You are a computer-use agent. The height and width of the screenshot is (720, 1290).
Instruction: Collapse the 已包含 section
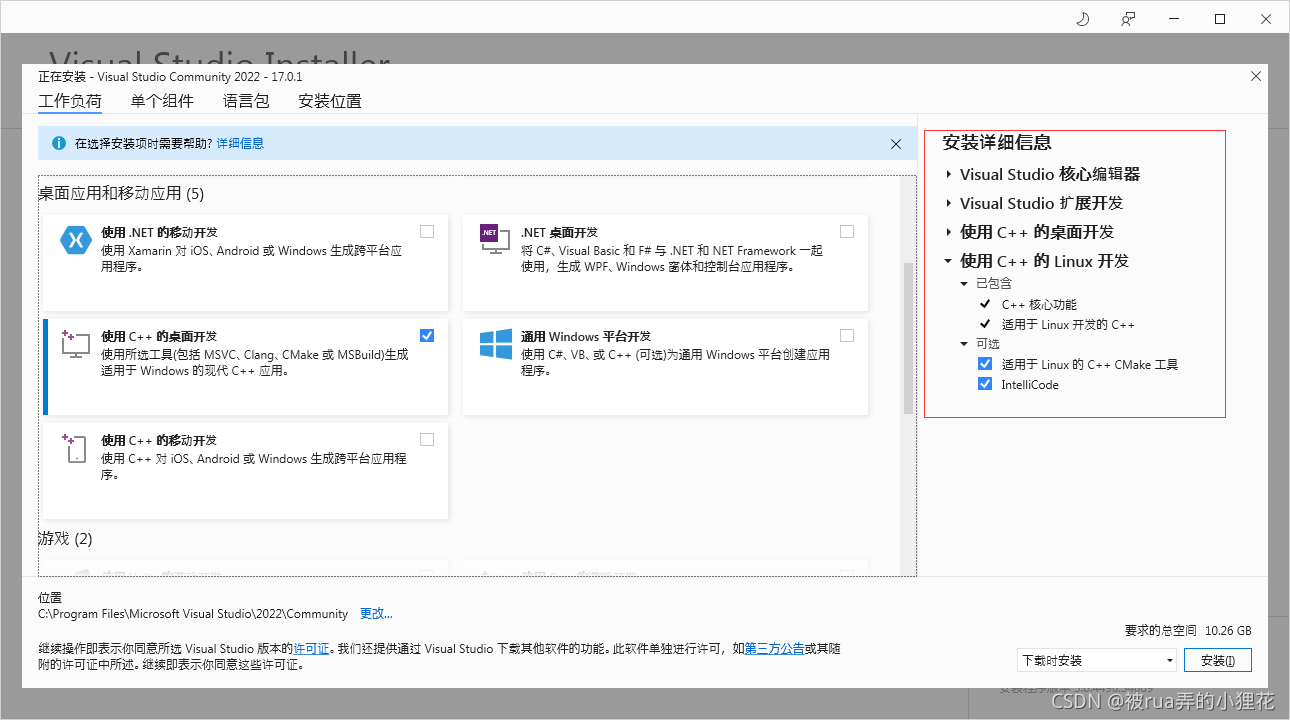(x=965, y=283)
